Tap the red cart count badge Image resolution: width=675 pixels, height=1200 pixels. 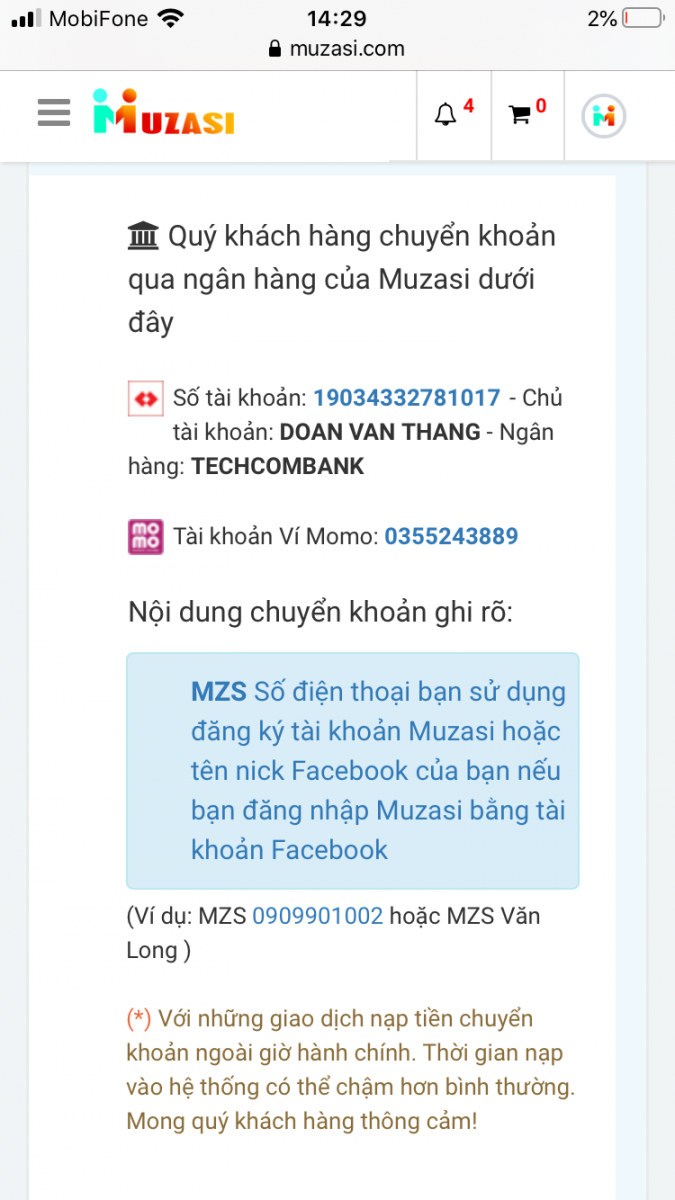tap(541, 105)
